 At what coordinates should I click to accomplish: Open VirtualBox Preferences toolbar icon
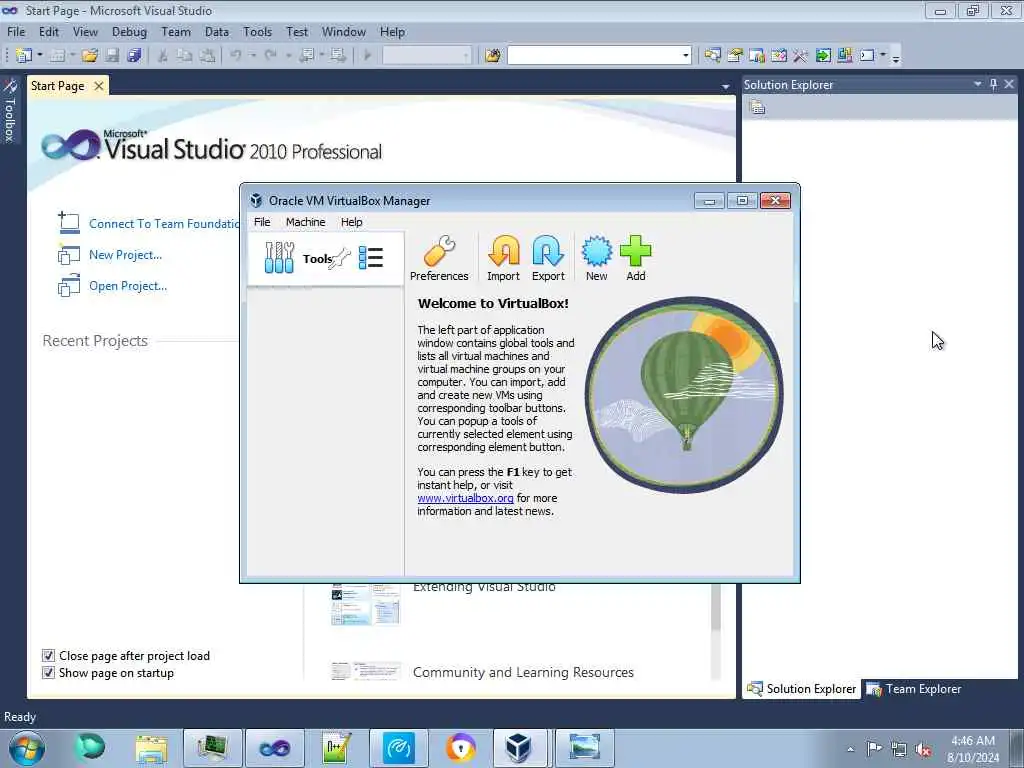[x=439, y=258]
